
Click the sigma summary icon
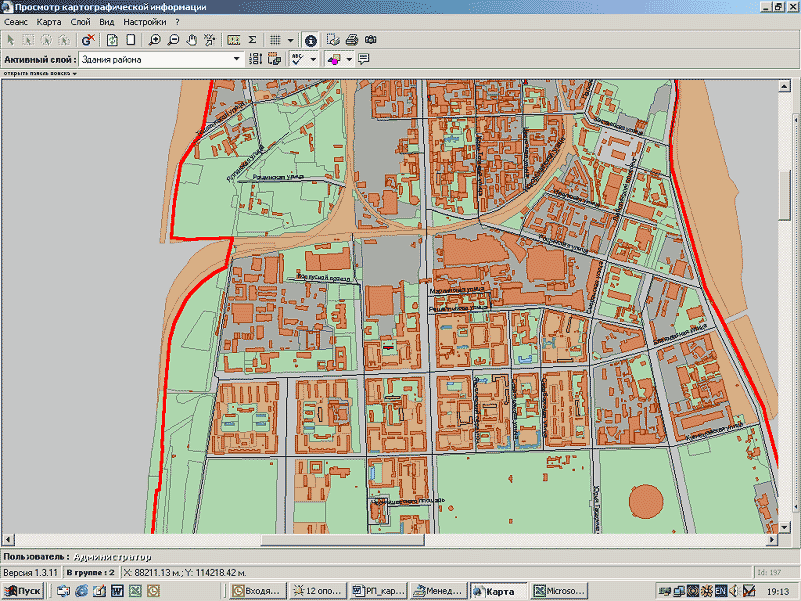(x=252, y=40)
